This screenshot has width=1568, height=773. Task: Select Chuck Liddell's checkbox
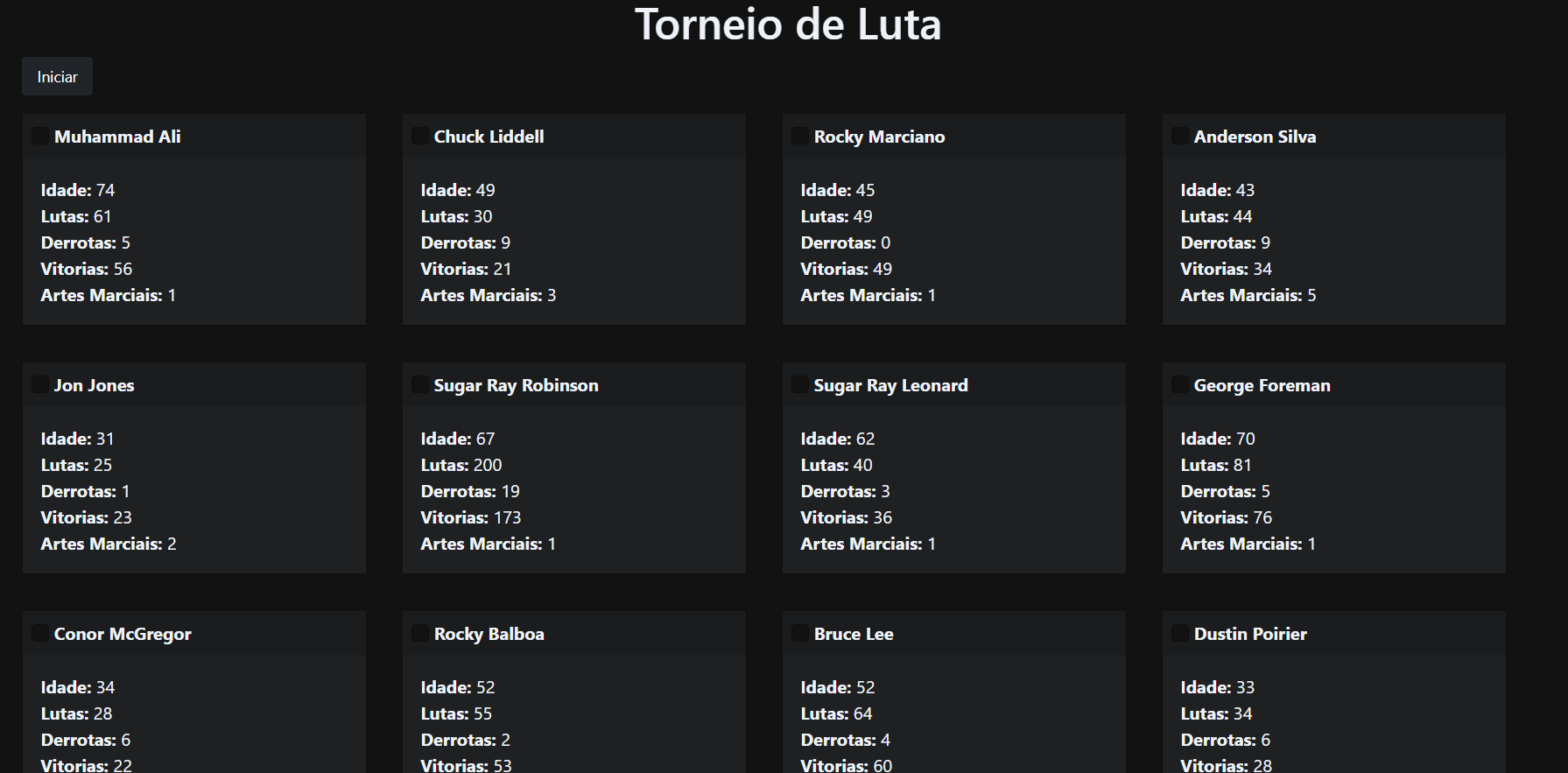419,136
